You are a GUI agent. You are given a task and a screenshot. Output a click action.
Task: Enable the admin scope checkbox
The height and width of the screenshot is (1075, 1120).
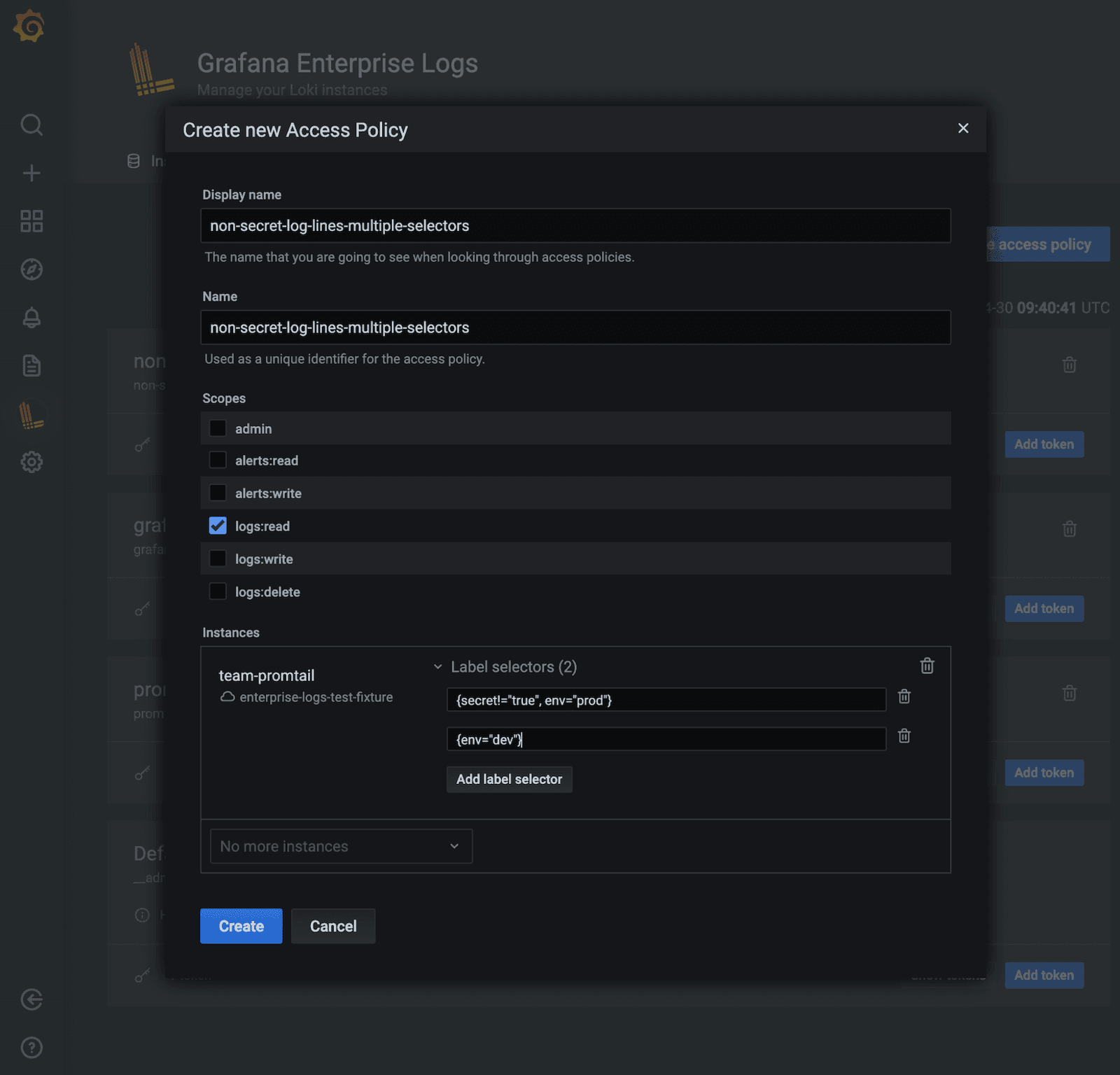point(218,428)
